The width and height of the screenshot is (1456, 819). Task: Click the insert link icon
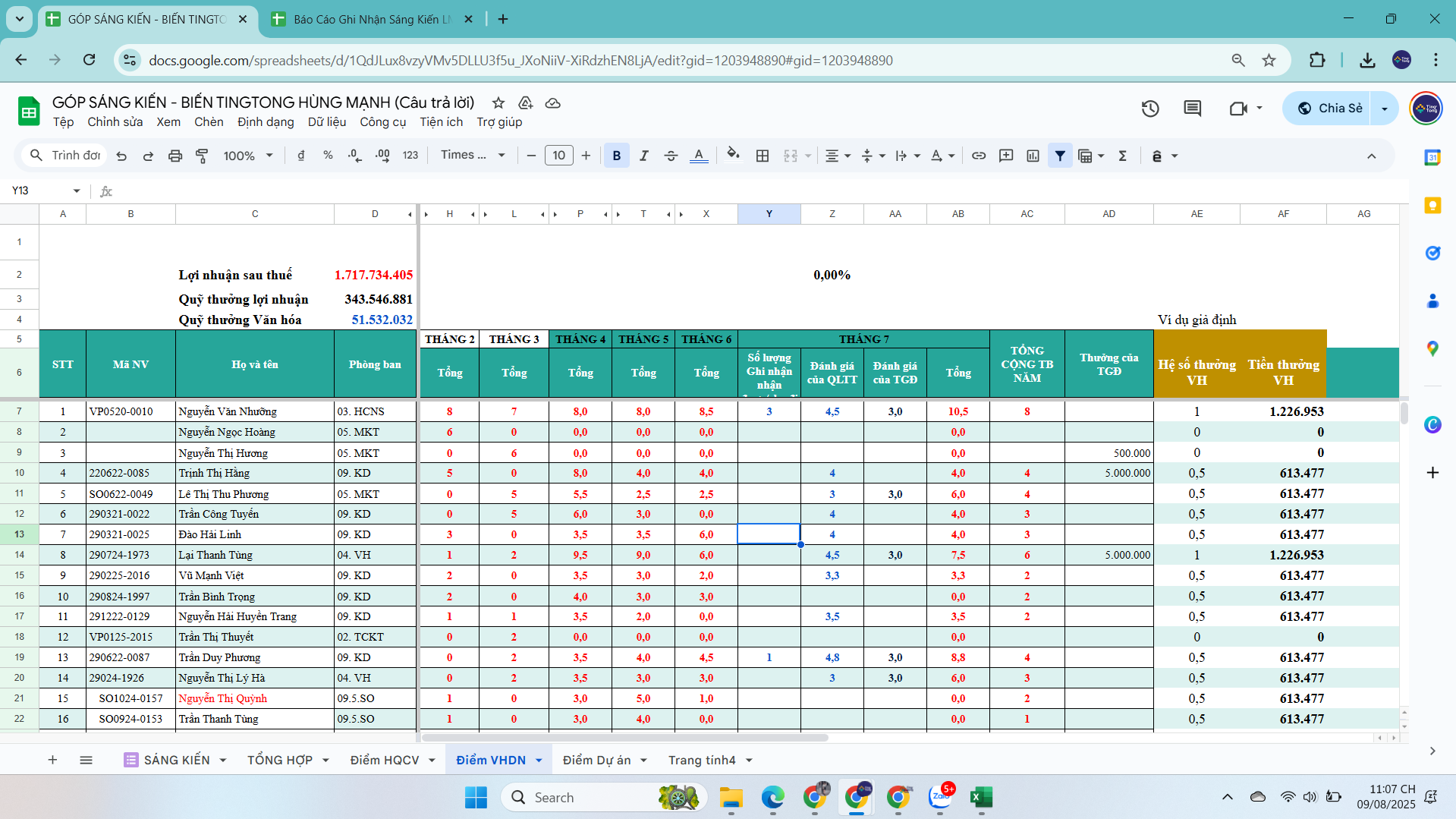[x=979, y=156]
